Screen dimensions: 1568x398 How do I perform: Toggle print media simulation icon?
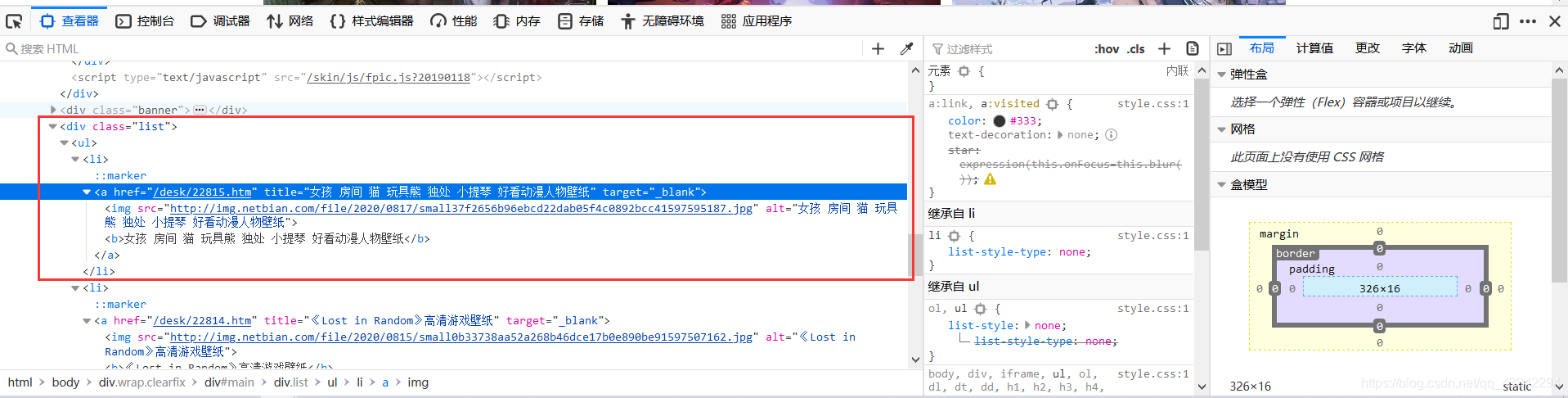(1193, 49)
